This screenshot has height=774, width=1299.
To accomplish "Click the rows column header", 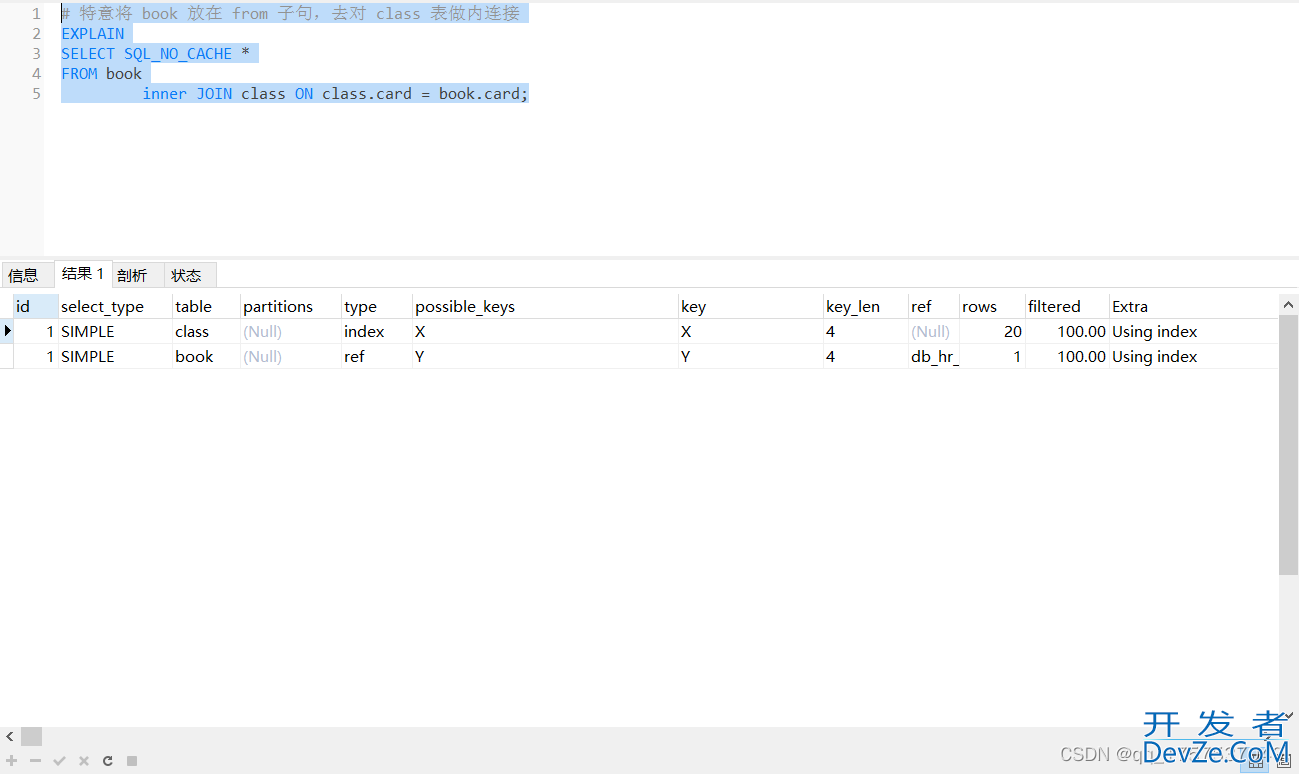I will 992,306.
